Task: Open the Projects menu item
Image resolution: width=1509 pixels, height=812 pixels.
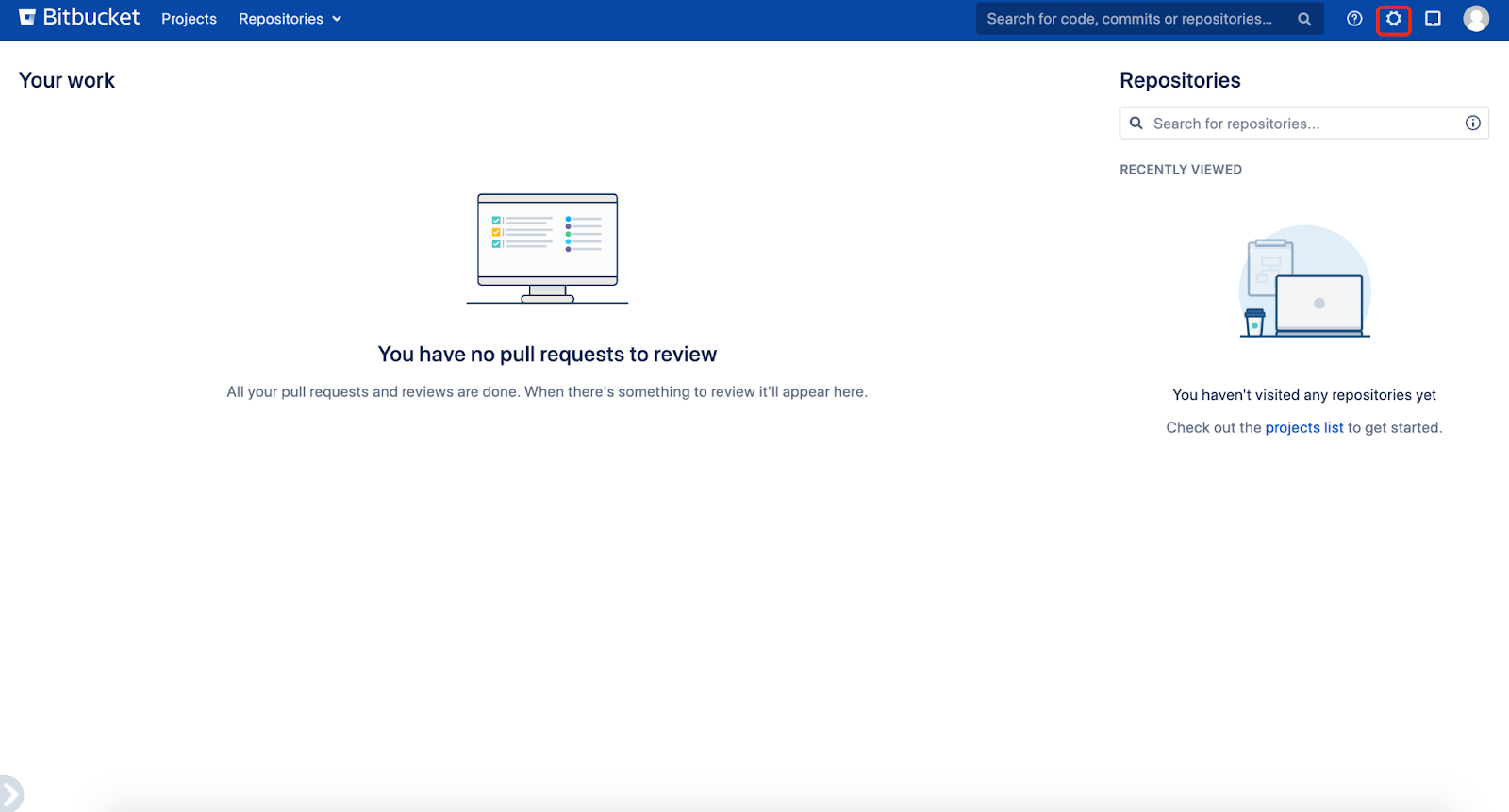Action: coord(189,19)
